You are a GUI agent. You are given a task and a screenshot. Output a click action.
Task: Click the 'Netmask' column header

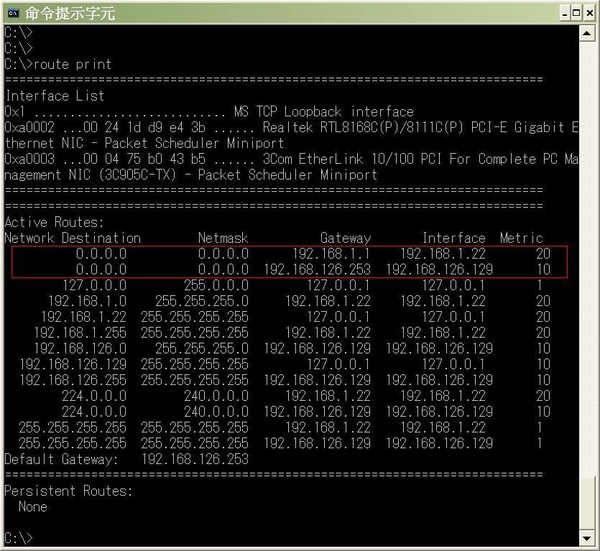click(223, 238)
